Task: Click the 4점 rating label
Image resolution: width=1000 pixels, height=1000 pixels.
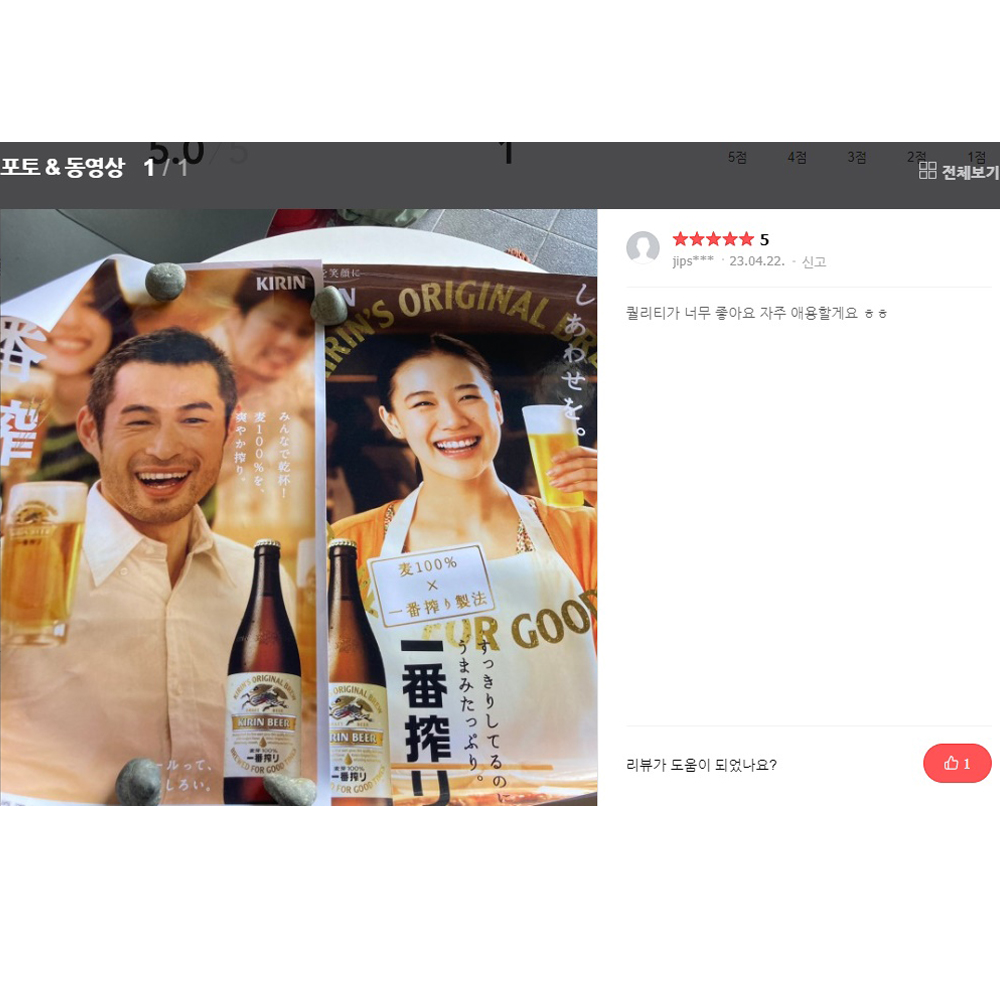Action: (x=797, y=157)
